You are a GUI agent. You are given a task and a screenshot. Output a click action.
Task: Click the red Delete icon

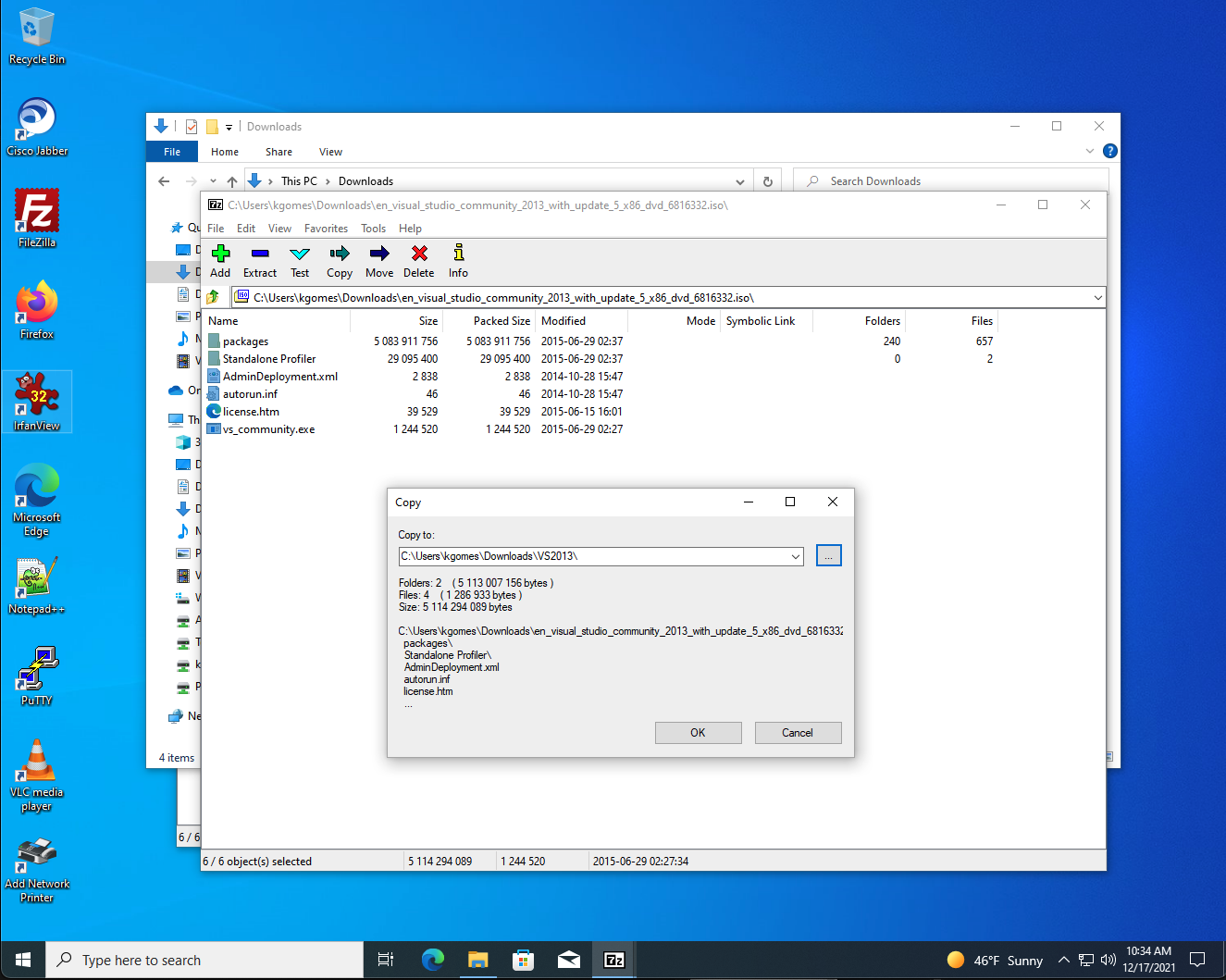tap(419, 254)
